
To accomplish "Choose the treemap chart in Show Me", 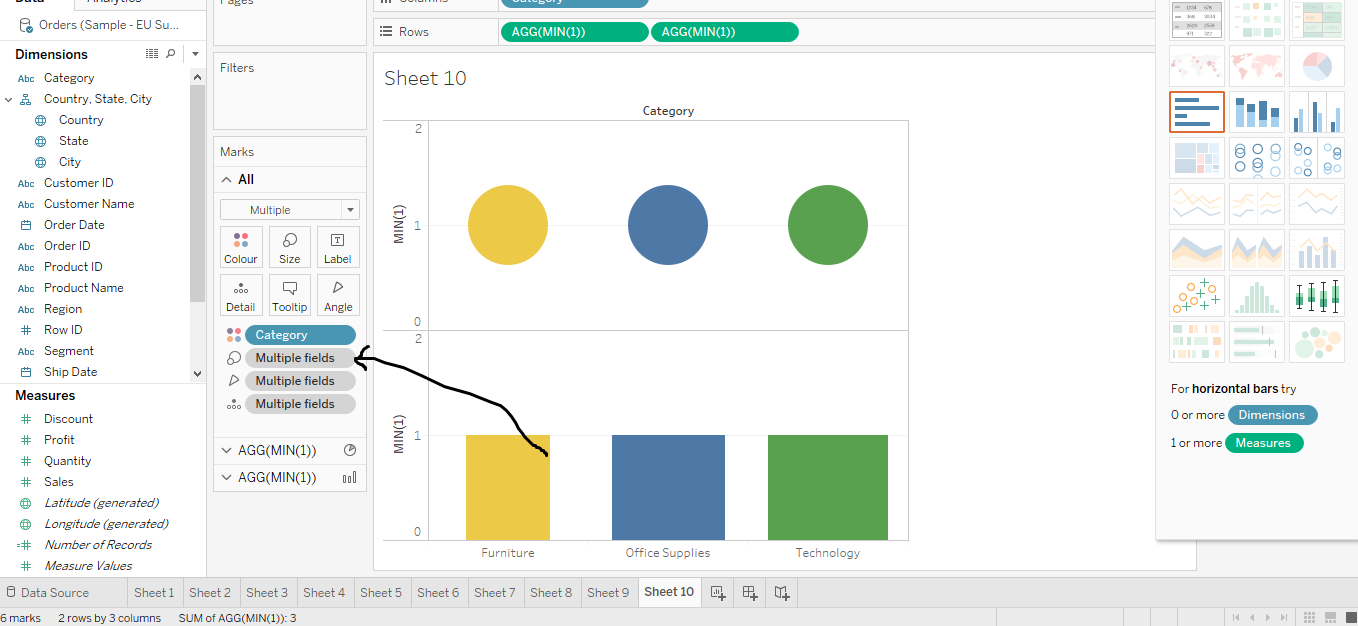I will tap(1196, 158).
